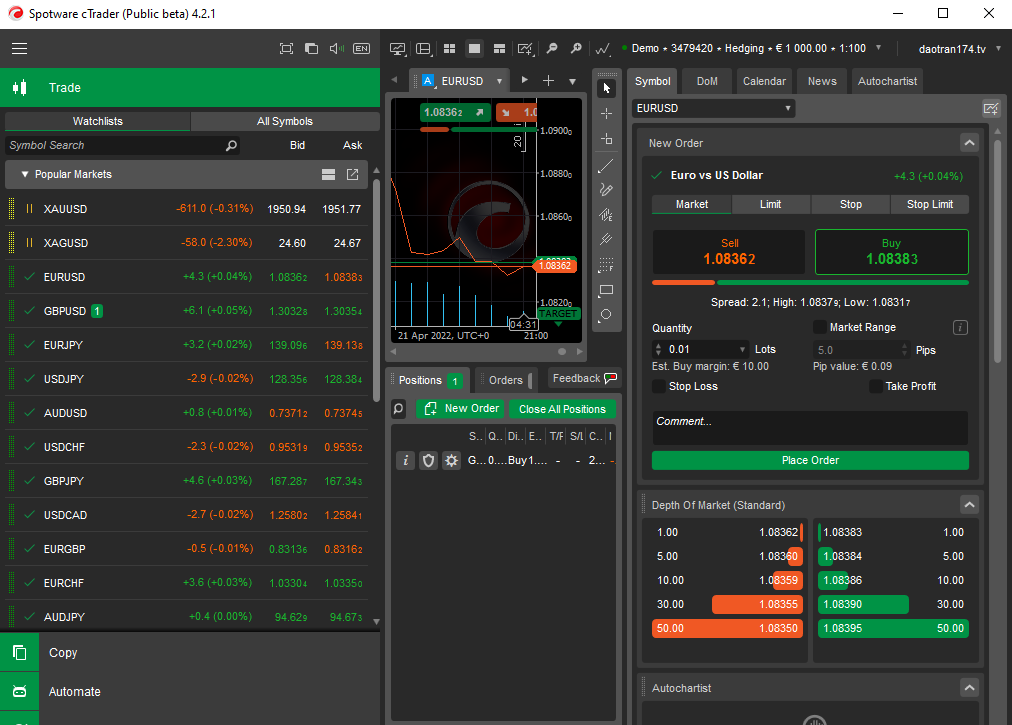The height and width of the screenshot is (725, 1012).
Task: Select the crosshair tool in chart toolbar
Action: (x=606, y=114)
